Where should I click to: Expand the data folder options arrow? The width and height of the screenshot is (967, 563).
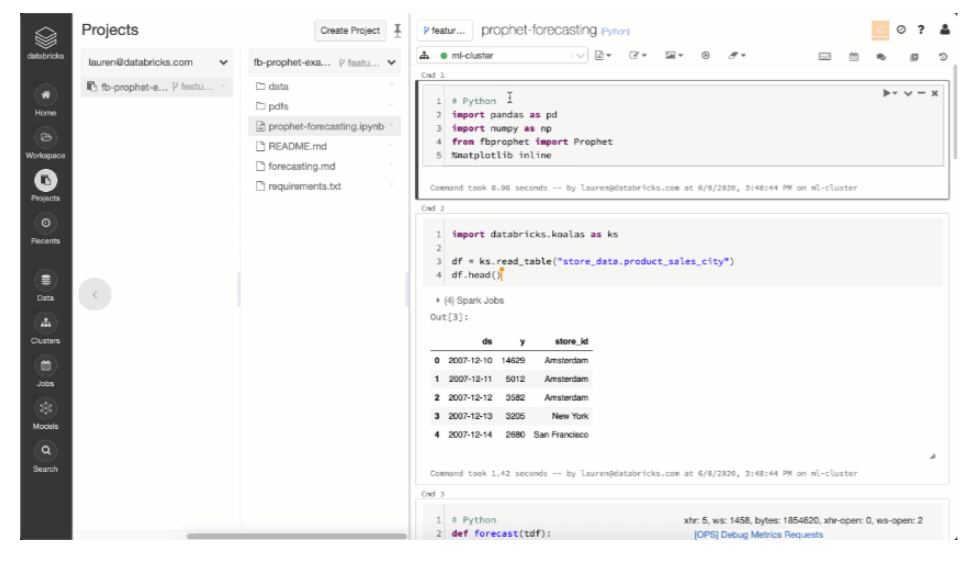[x=391, y=85]
